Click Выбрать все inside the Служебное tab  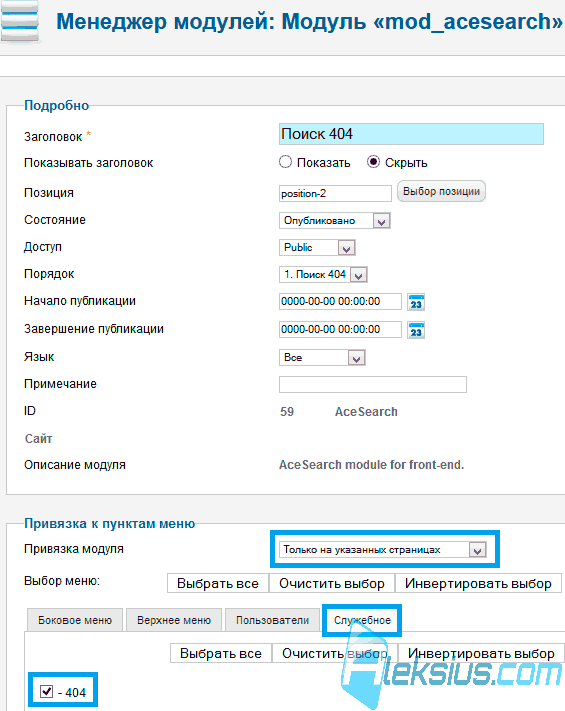click(221, 653)
